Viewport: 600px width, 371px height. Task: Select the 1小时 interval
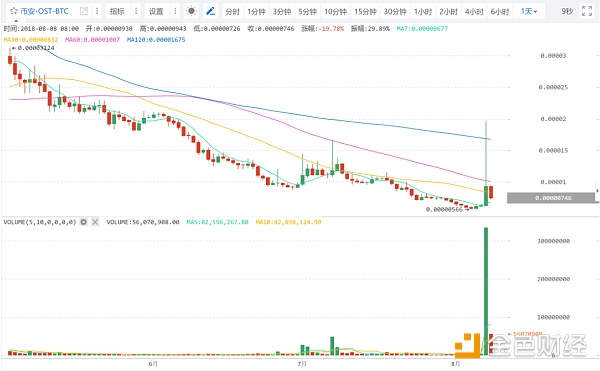(423, 11)
